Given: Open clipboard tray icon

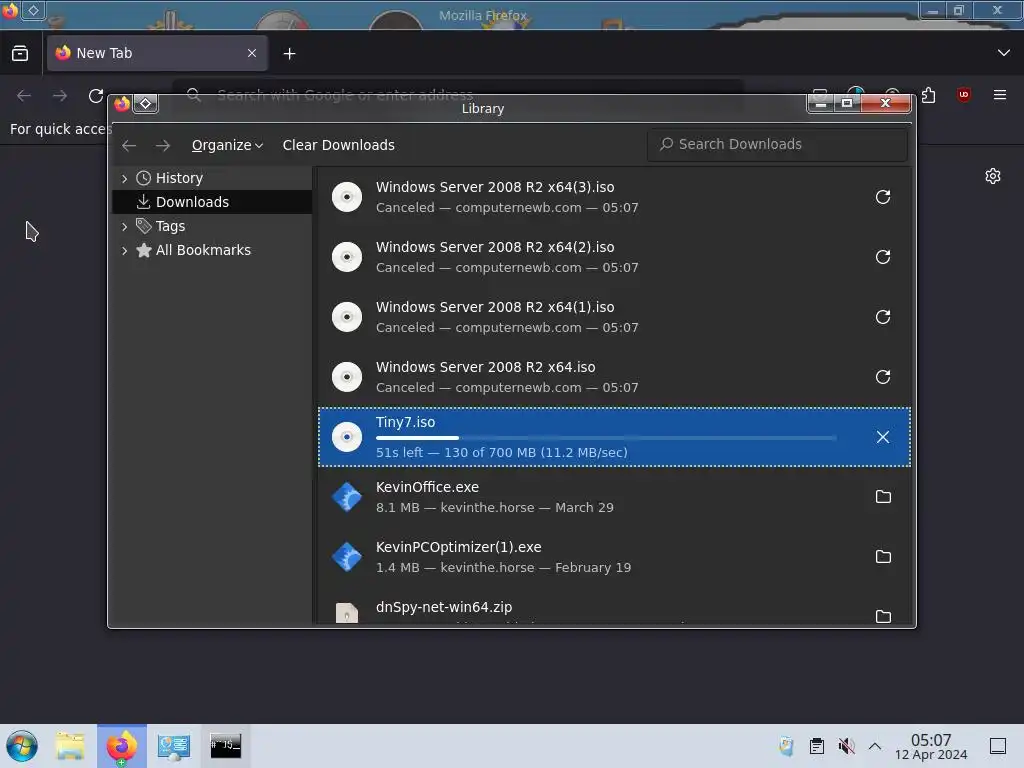Looking at the screenshot, I should [x=816, y=746].
